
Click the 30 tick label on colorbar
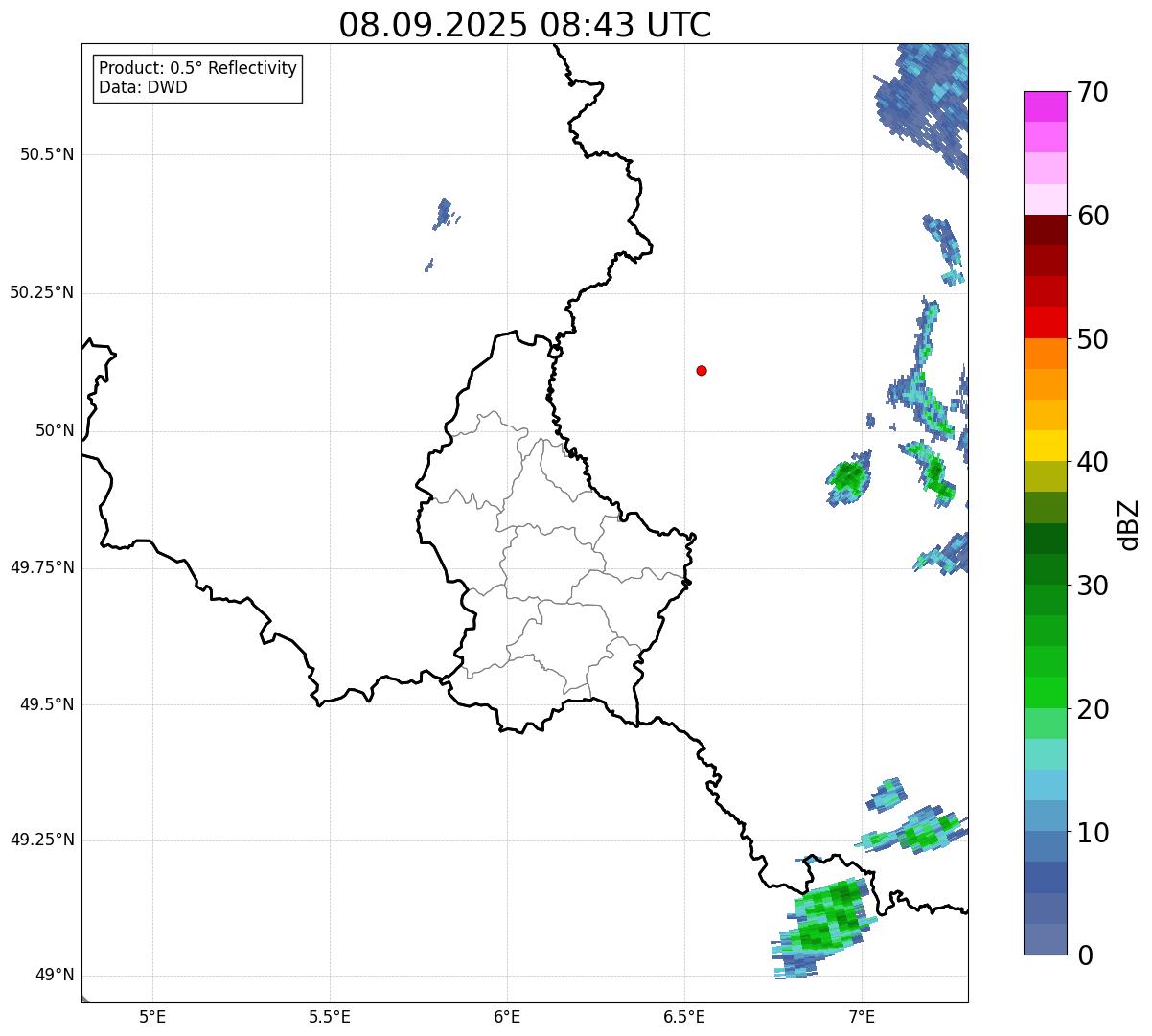[1093, 586]
